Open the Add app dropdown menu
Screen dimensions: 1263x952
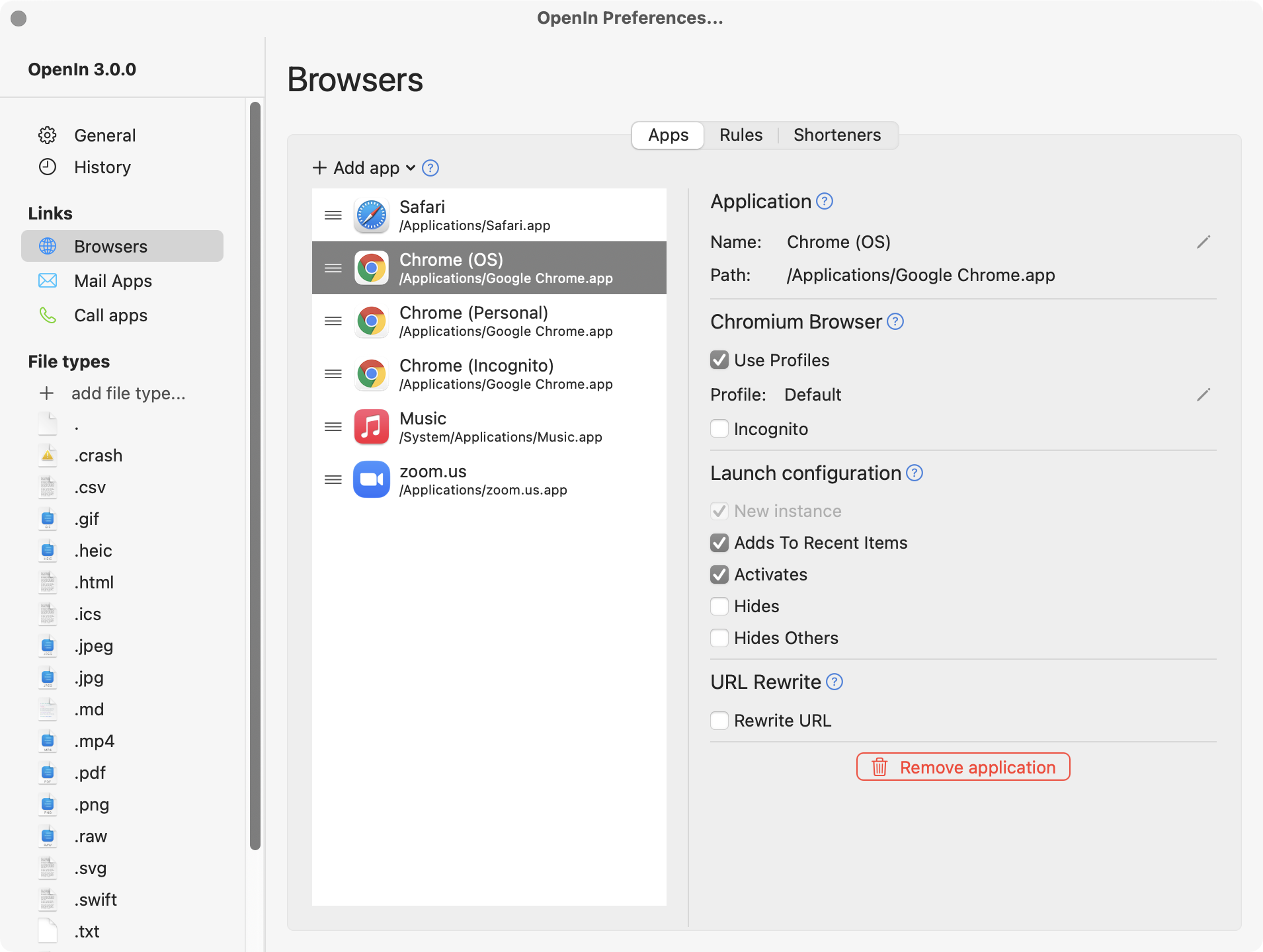(364, 168)
